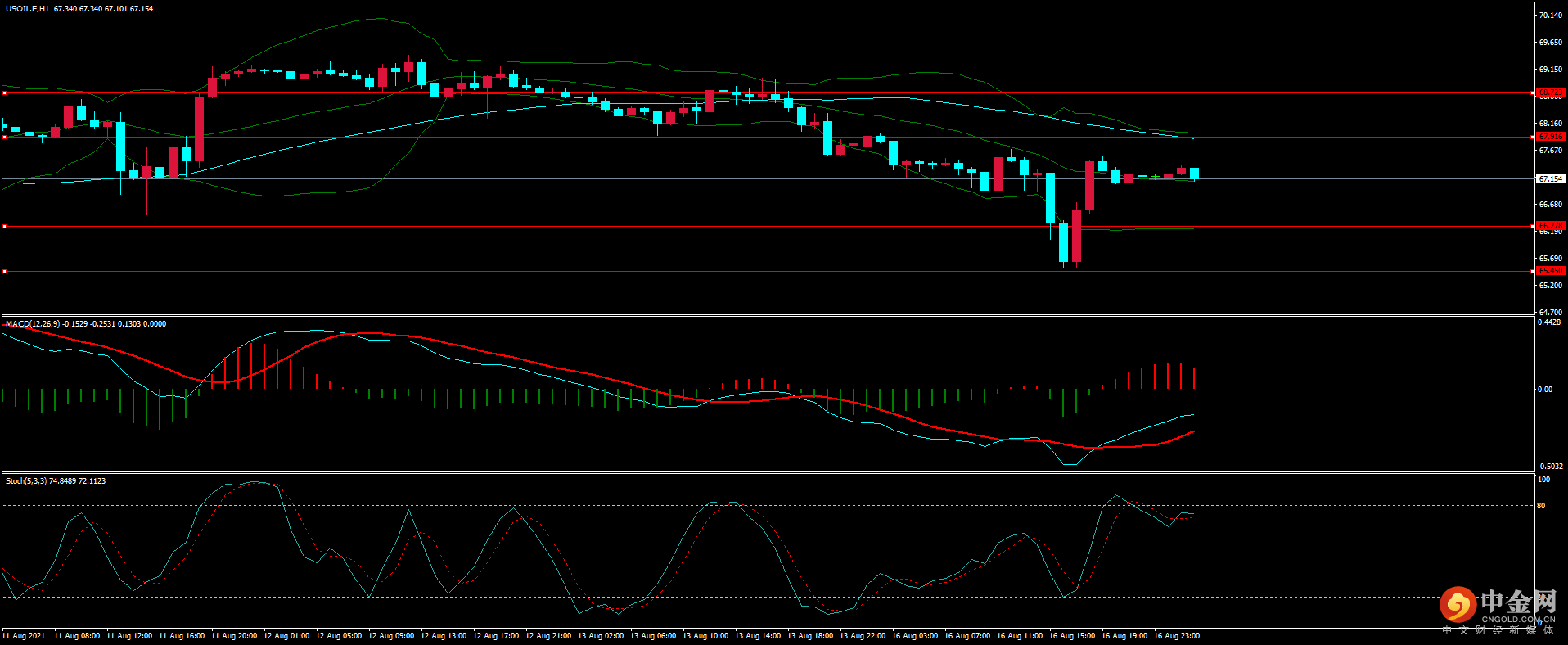Viewport: 1568px width, 645px height.
Task: Click the 16 Aug 23:00 time label
Action: [1177, 636]
